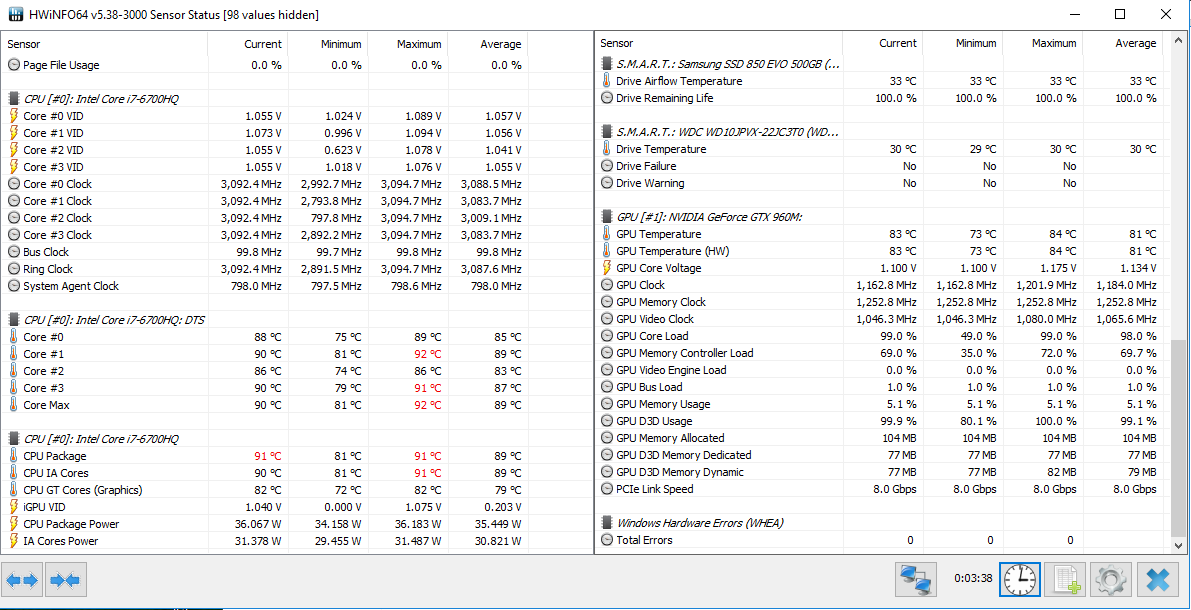Screen dimensions: 1191x610
Task: Click the Page File Usage gauge icon
Action: tap(14, 65)
